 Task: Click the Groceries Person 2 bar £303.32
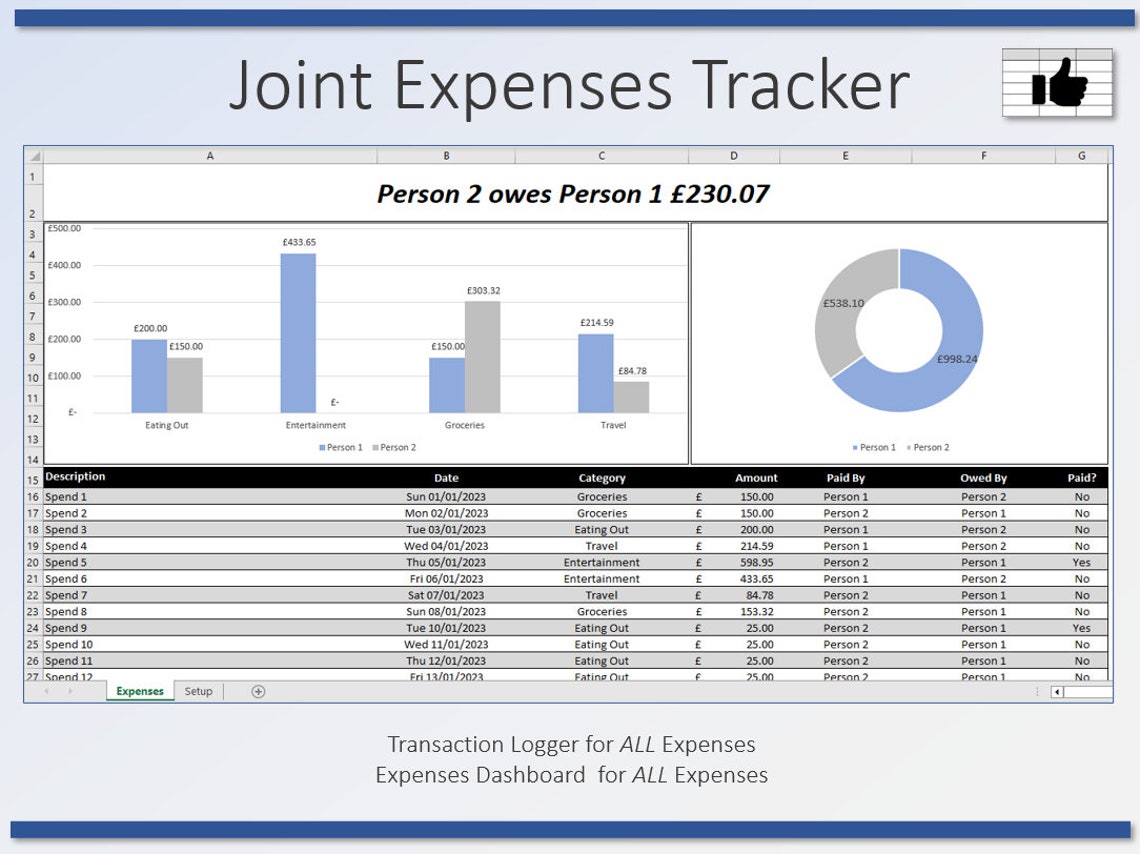(482, 357)
